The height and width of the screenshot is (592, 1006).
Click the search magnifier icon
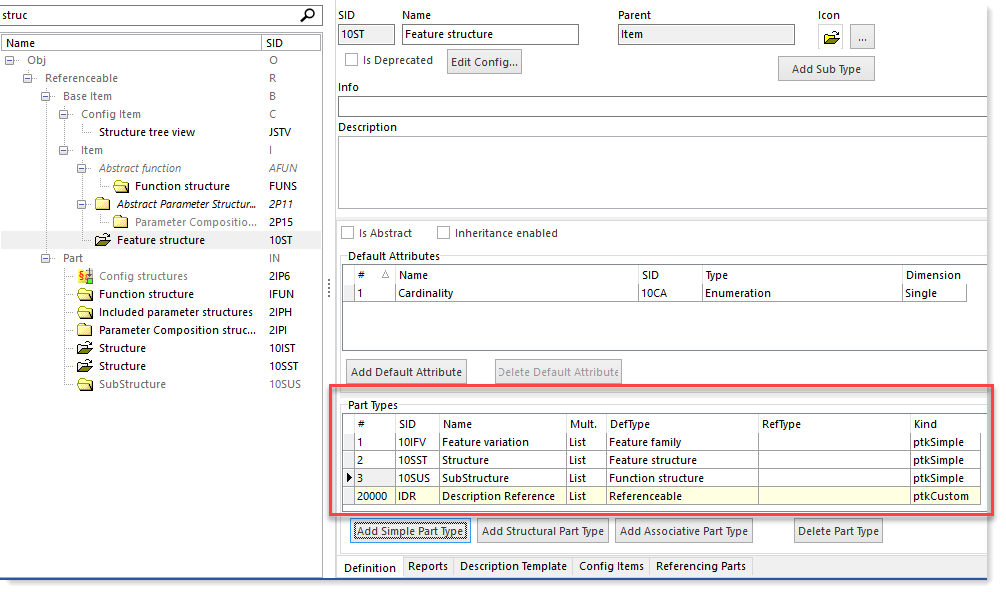(310, 16)
